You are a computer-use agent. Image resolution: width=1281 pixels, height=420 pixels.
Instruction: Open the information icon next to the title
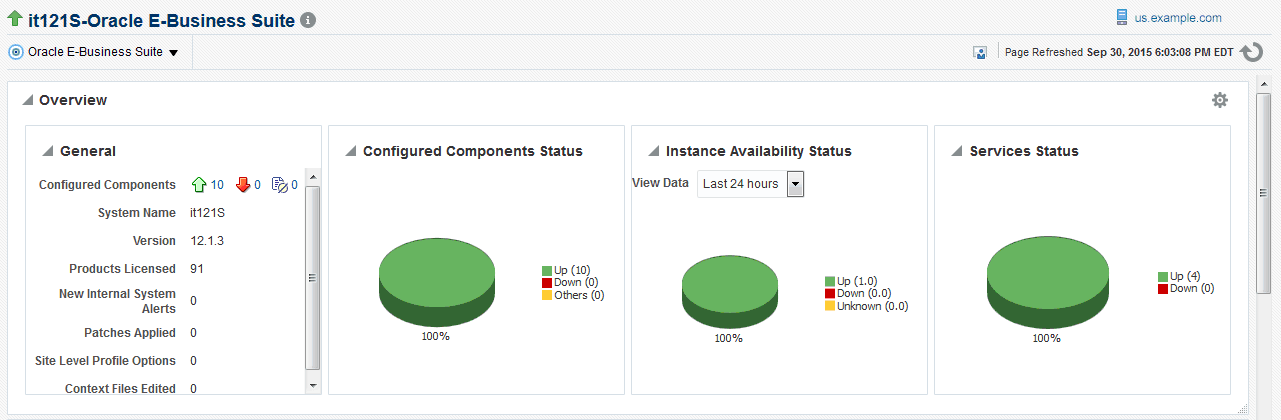pos(308,20)
